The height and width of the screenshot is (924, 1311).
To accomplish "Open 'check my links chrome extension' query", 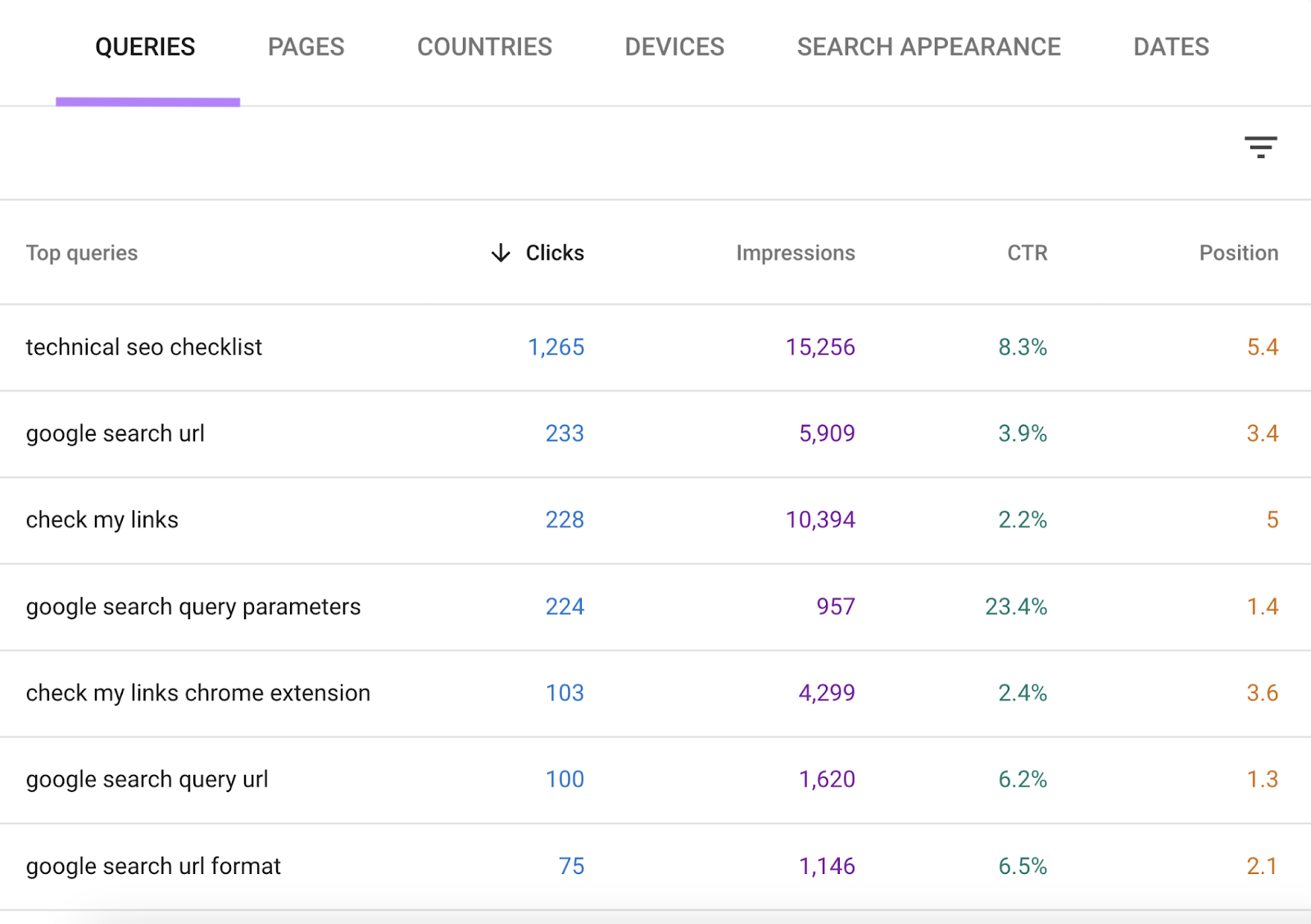I will 197,693.
